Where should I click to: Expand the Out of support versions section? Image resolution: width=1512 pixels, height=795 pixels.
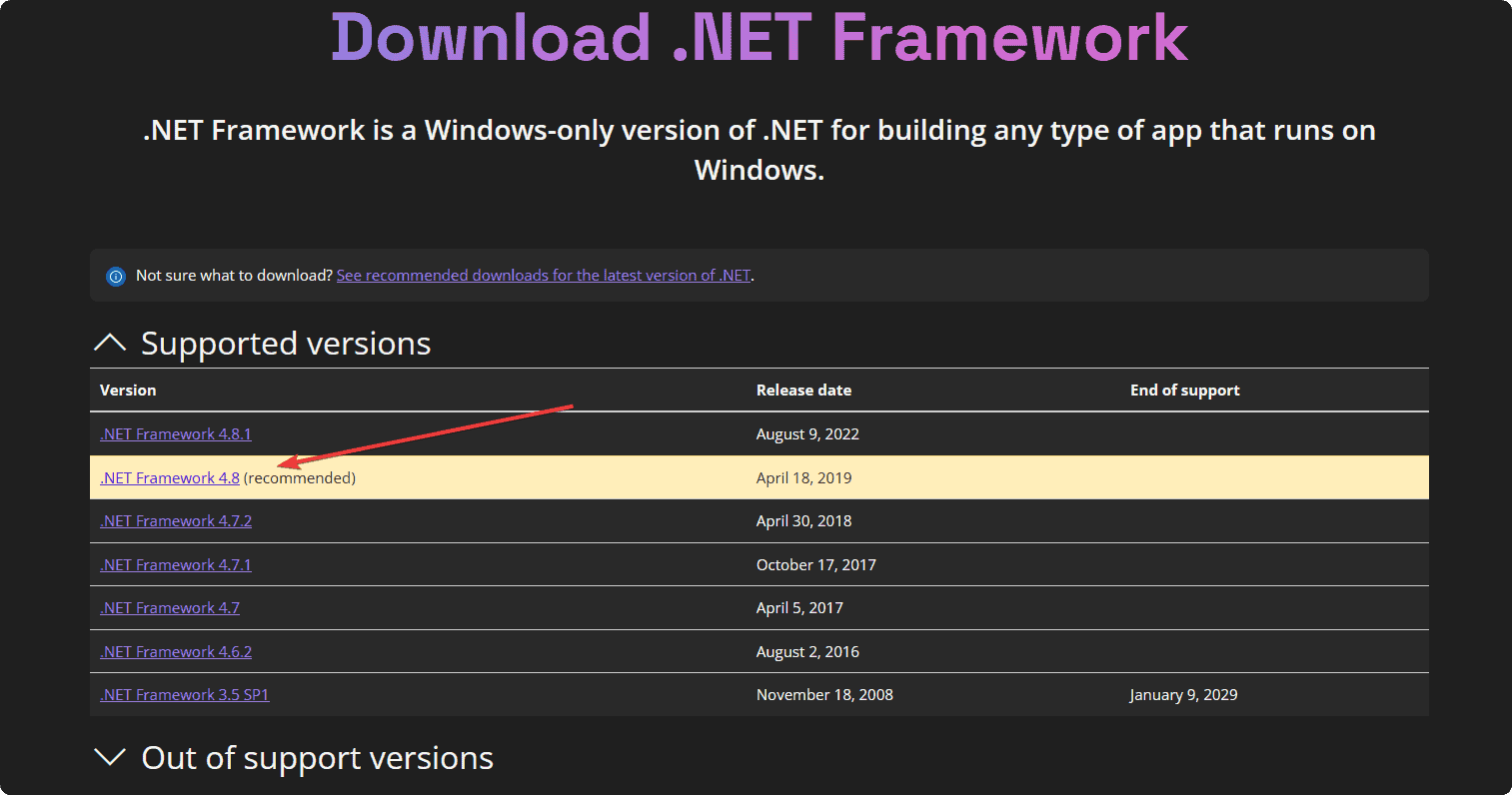(110, 757)
